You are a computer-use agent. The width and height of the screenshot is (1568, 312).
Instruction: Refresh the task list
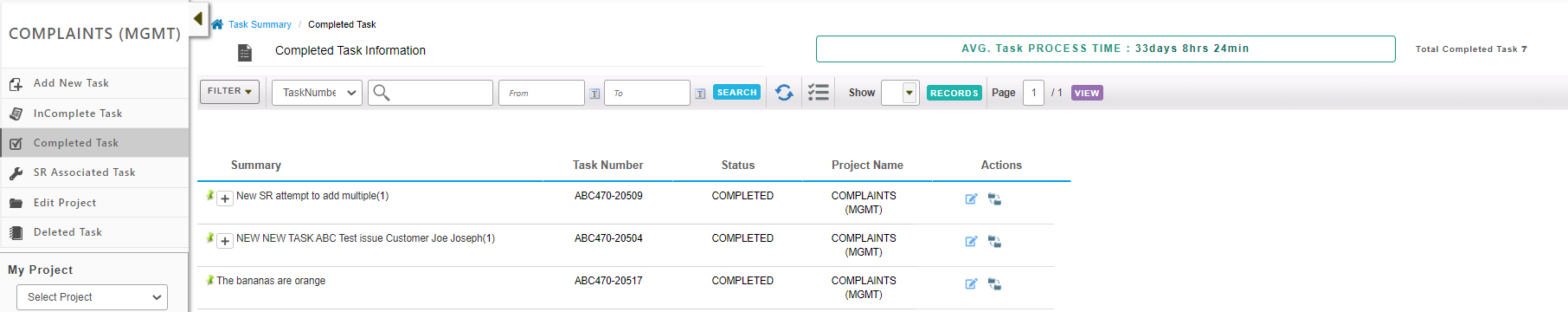click(784, 93)
